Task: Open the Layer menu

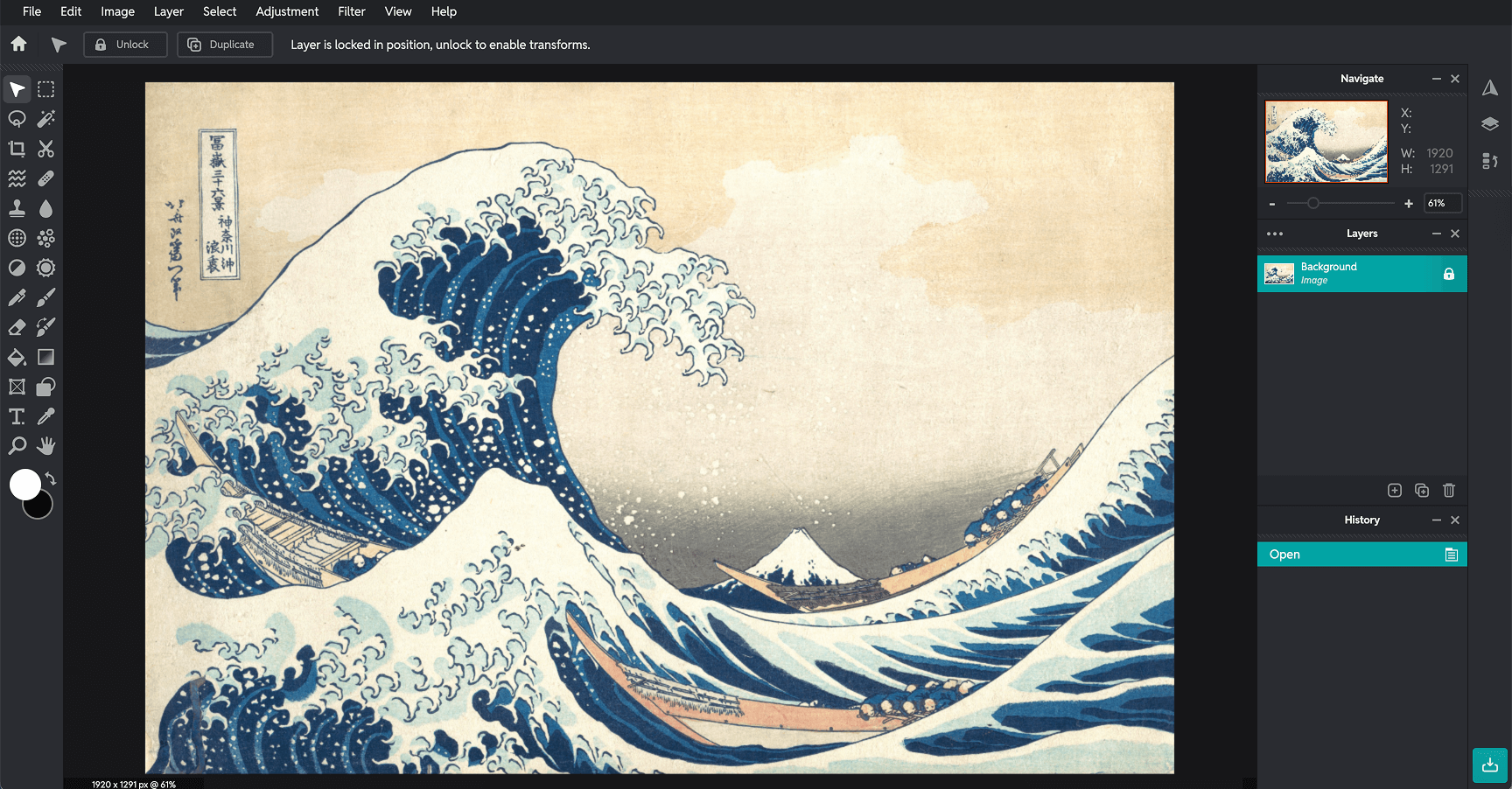Action: coord(169,11)
